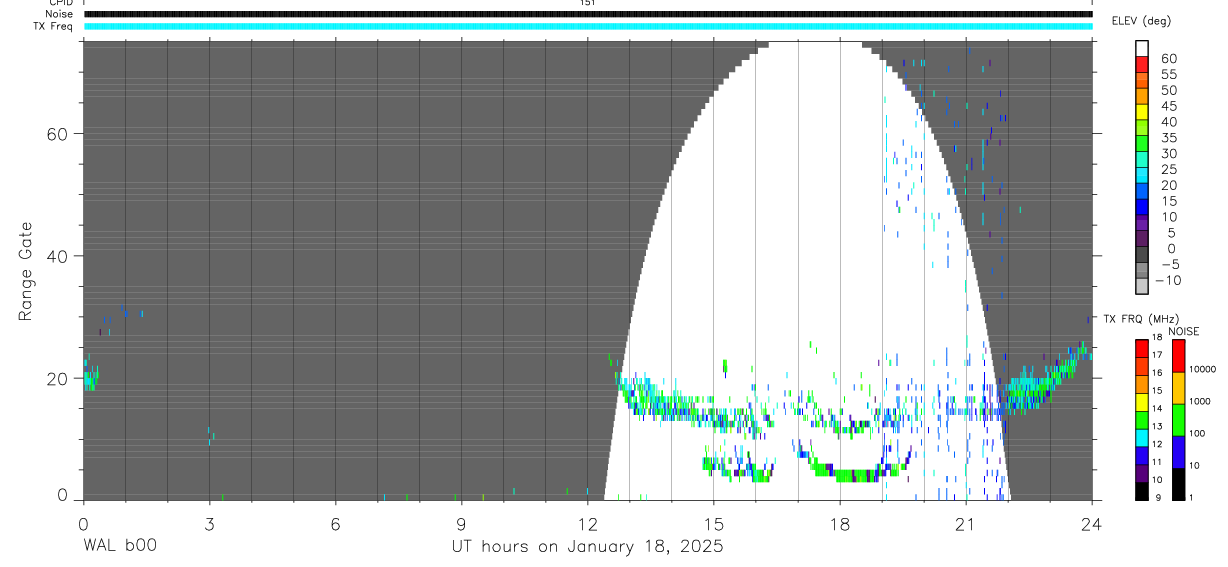Image resolution: width=1228 pixels, height=567 pixels.
Task: Select the orange segment of the NOISE color bar
Action: click(x=1178, y=387)
